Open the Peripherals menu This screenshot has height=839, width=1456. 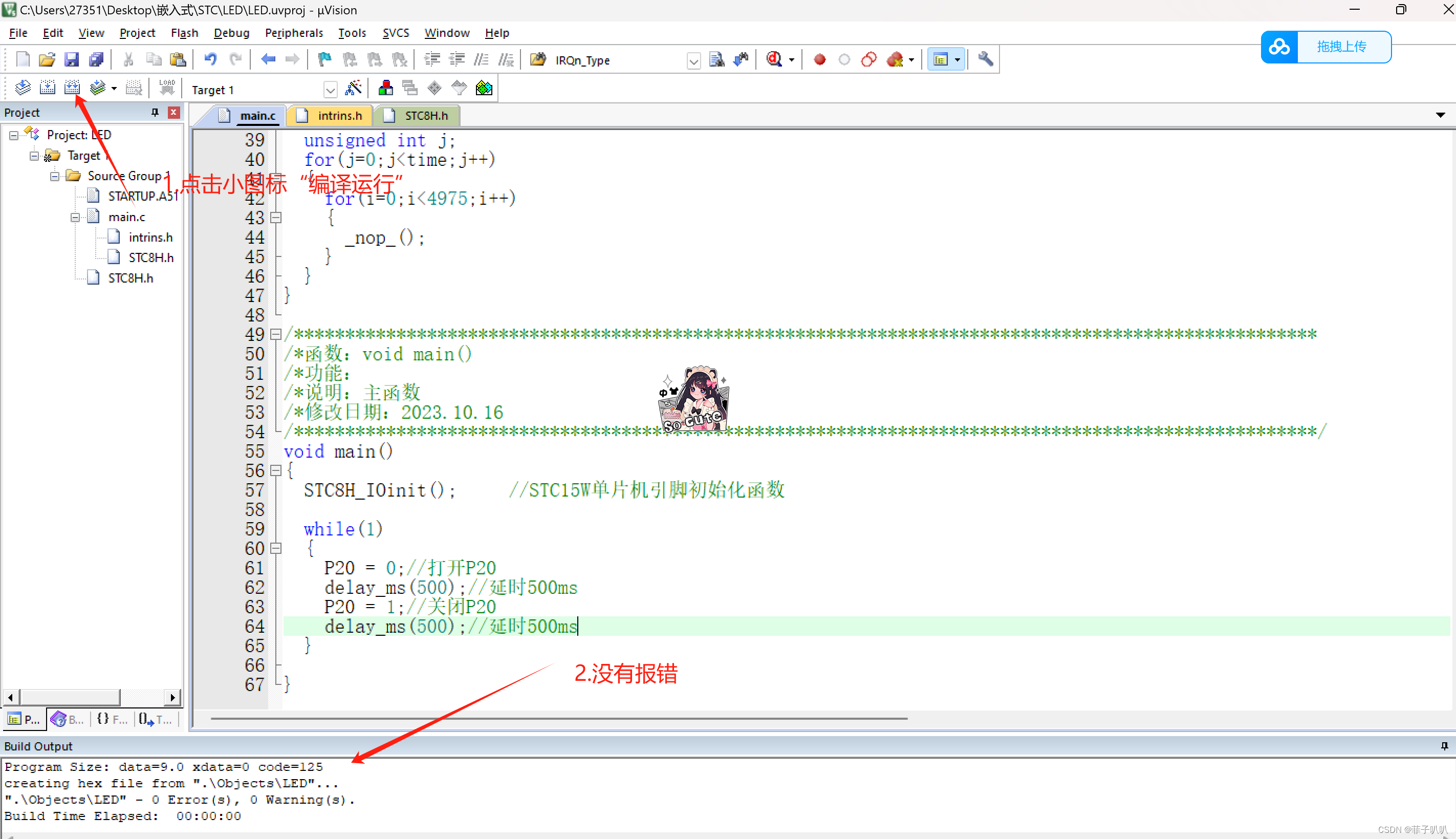[294, 33]
